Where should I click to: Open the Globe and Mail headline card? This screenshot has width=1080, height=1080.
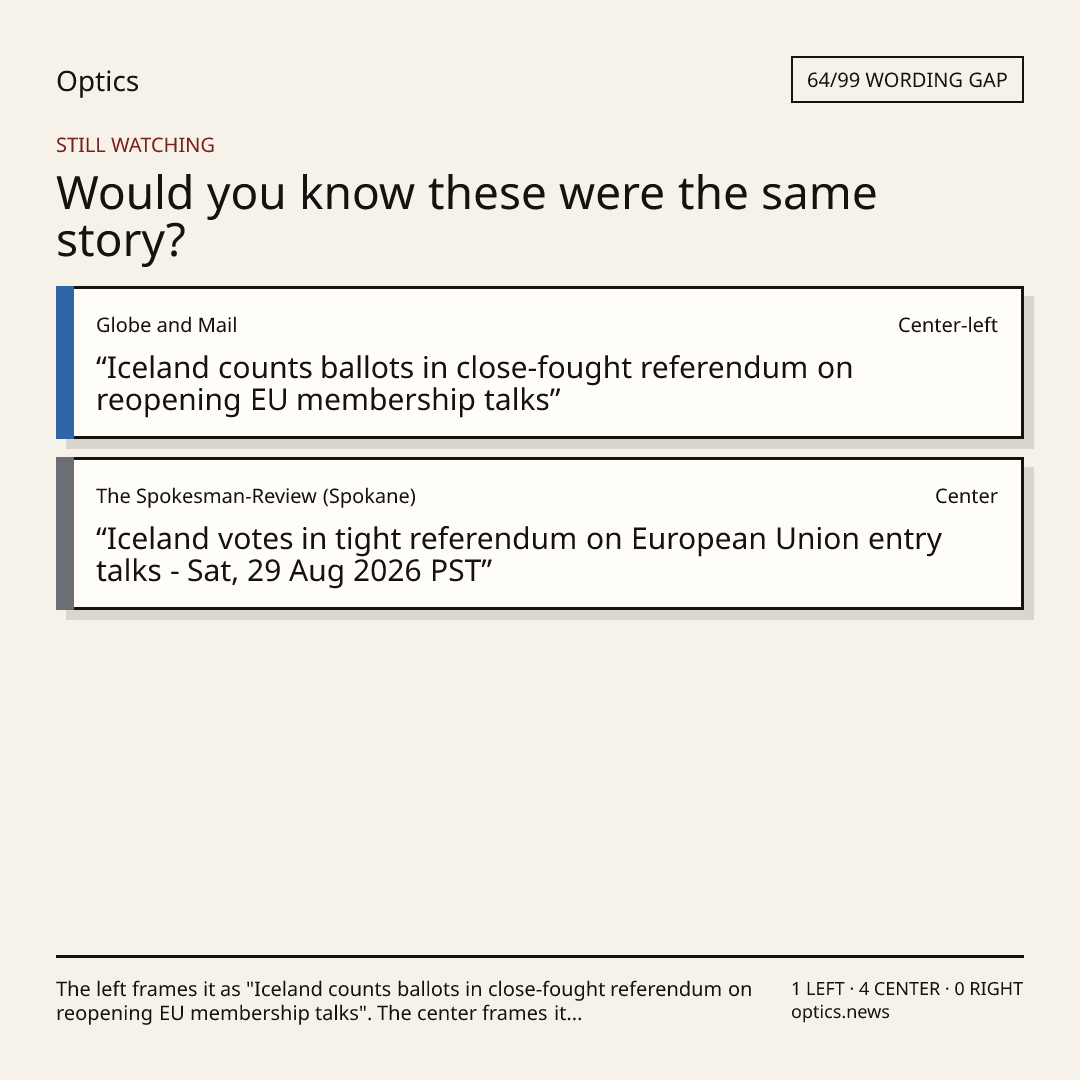coord(540,362)
